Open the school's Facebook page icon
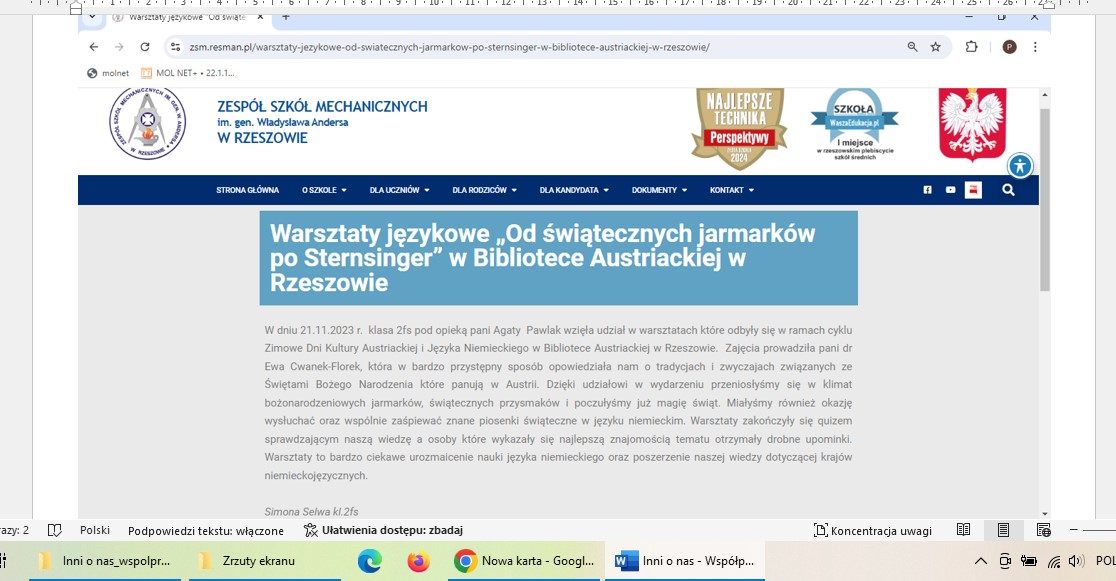 click(927, 190)
